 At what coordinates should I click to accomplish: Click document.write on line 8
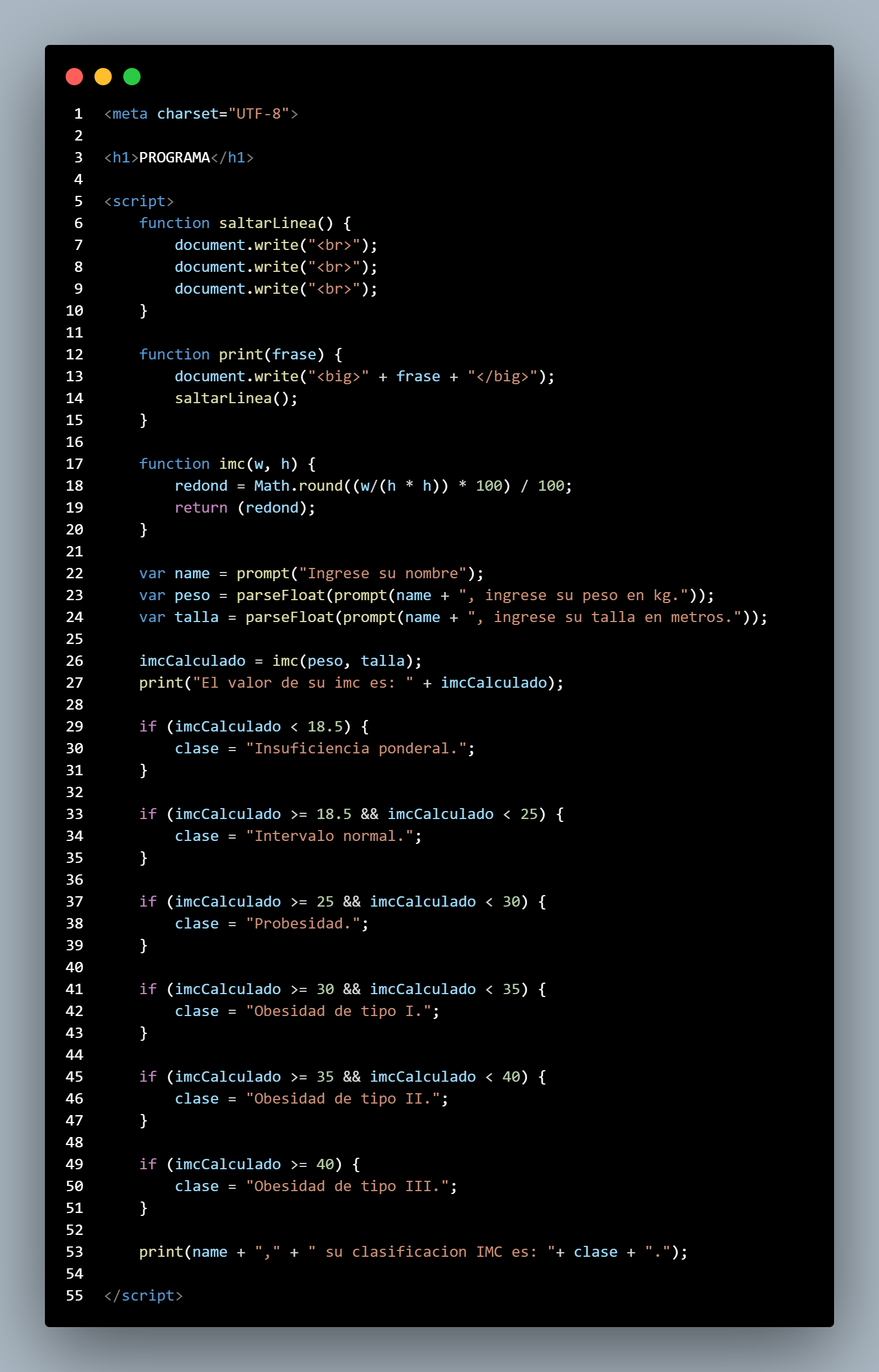tap(237, 267)
